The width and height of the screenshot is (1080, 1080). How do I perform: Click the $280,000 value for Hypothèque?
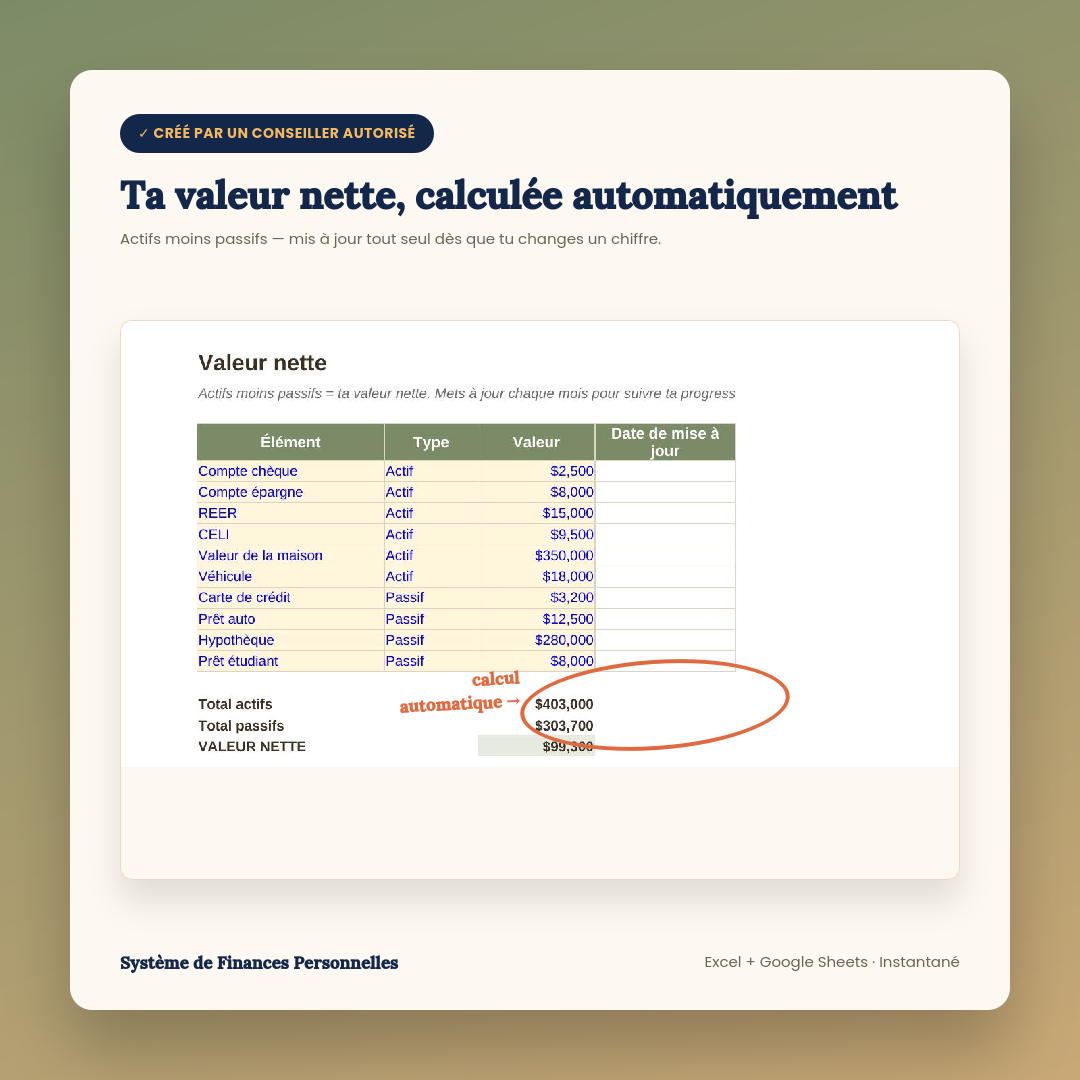pos(537,640)
